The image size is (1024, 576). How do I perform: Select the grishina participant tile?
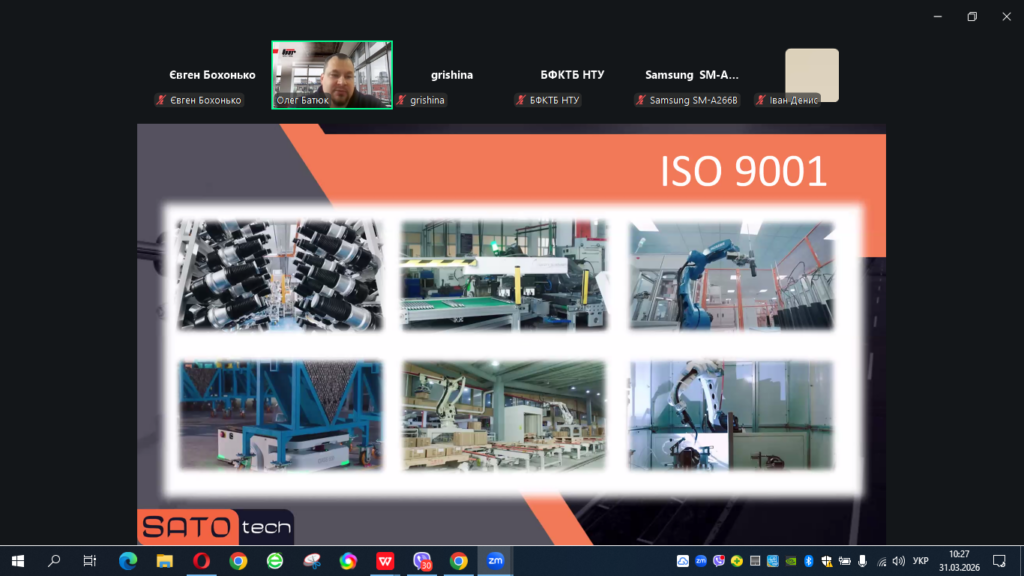point(452,76)
